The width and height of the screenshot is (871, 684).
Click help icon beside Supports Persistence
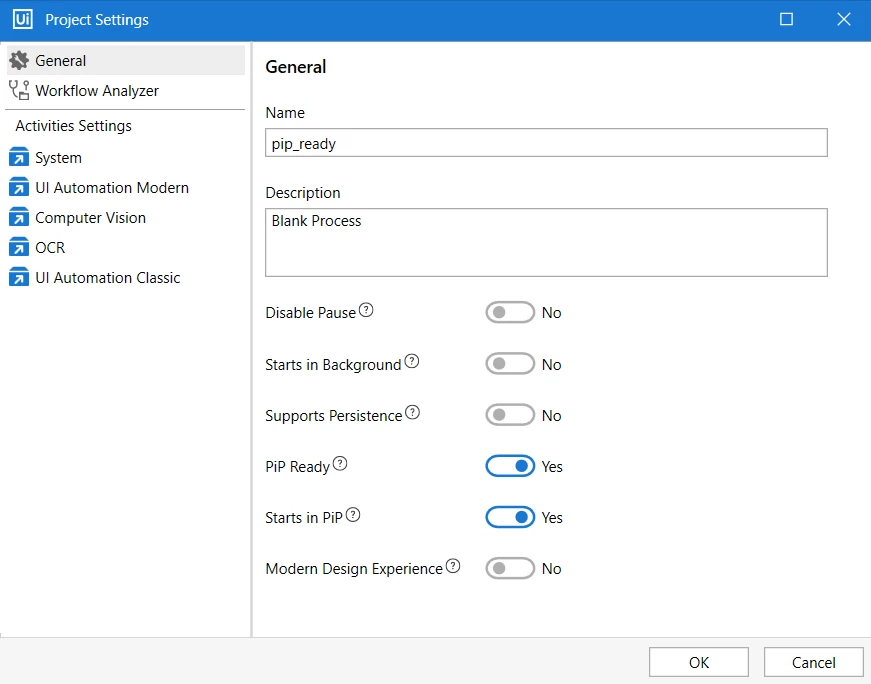(412, 412)
